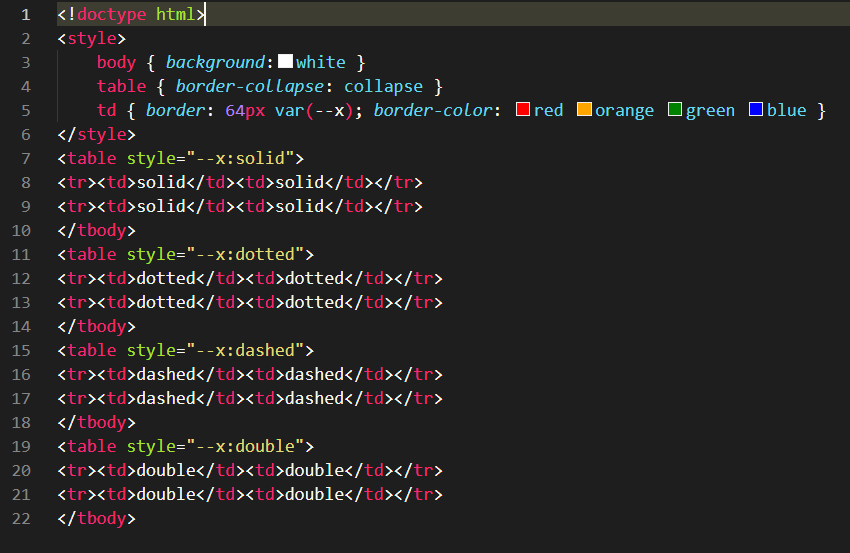The width and height of the screenshot is (850, 553).
Task: Place cursor in '--x:dotted' attribute value
Action: pos(245,254)
